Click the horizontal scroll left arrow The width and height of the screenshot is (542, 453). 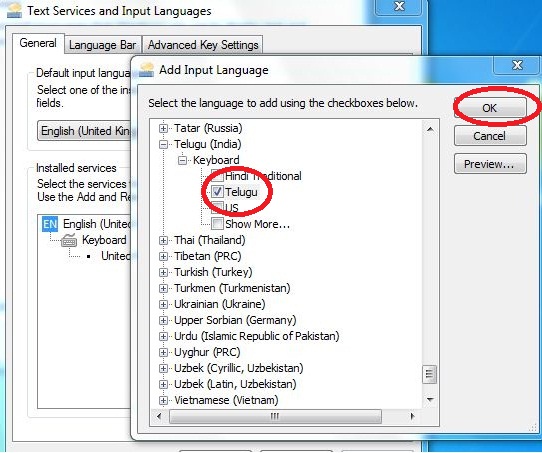tap(159, 416)
